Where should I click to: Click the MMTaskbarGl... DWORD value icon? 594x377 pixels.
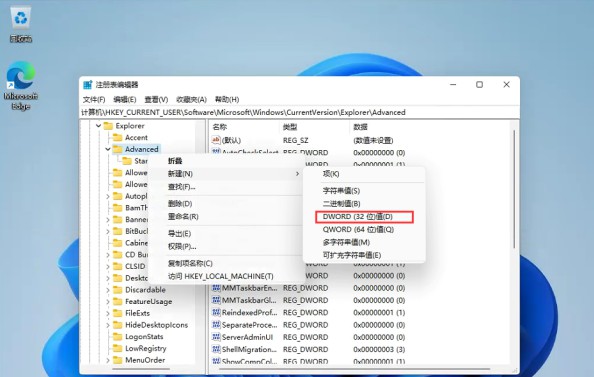click(x=216, y=300)
